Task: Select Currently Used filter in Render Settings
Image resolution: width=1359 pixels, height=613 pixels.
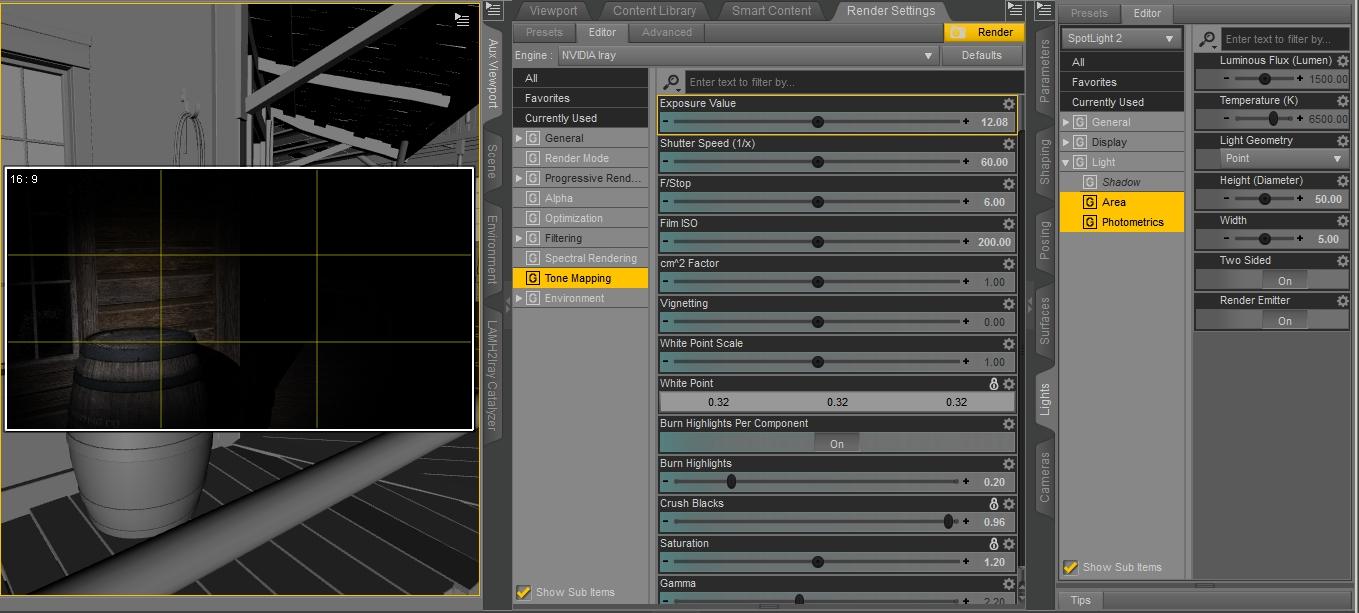Action: [581, 118]
